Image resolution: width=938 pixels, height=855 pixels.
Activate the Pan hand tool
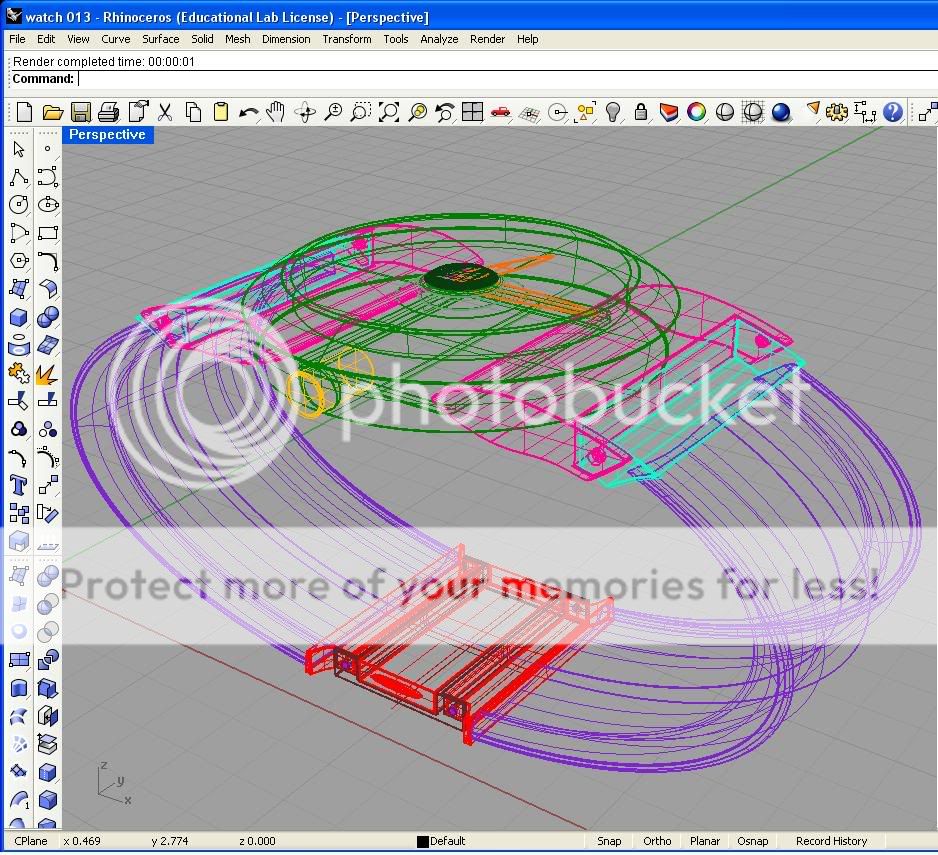pos(276,112)
